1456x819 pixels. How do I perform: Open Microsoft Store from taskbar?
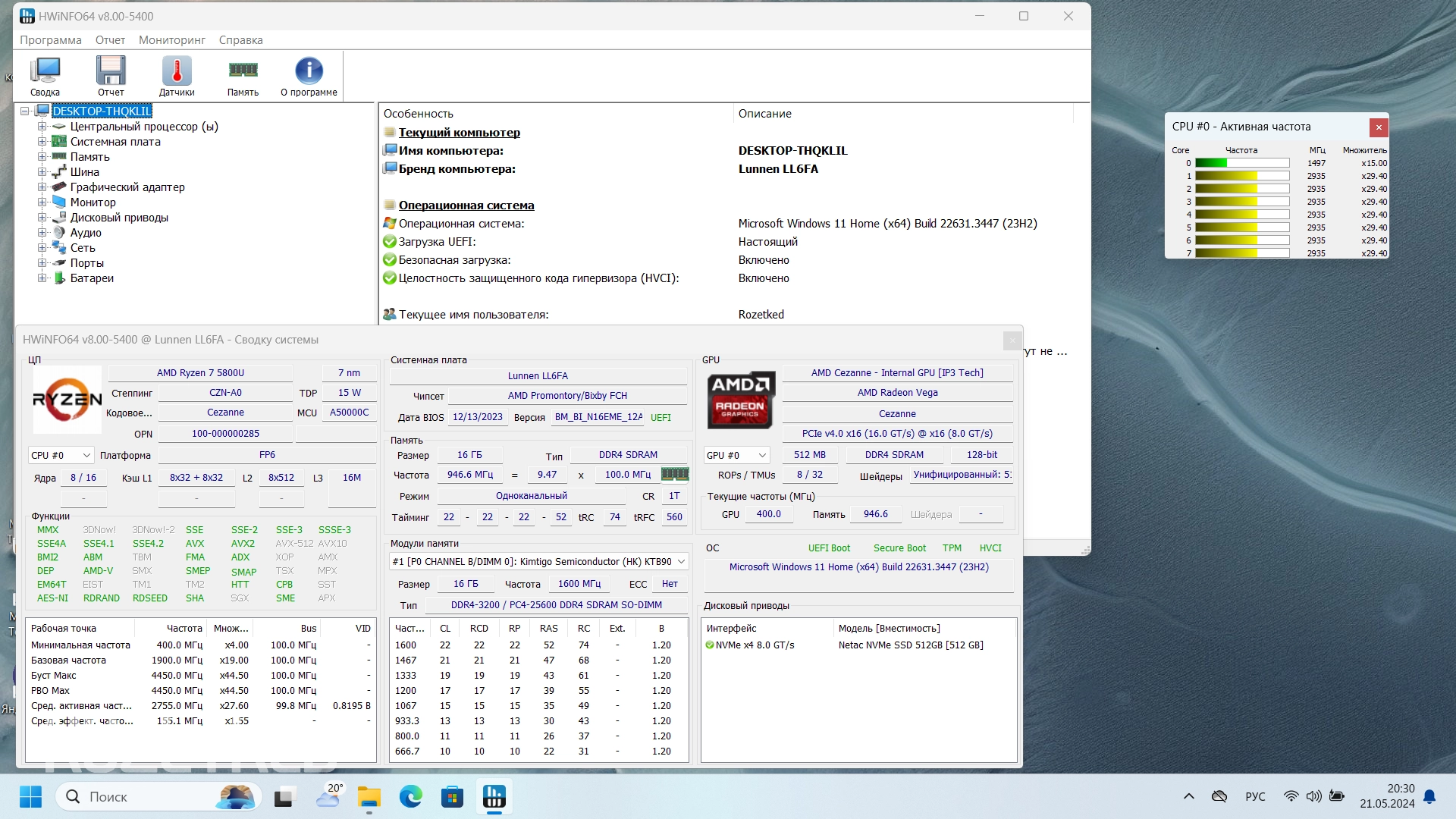(453, 797)
